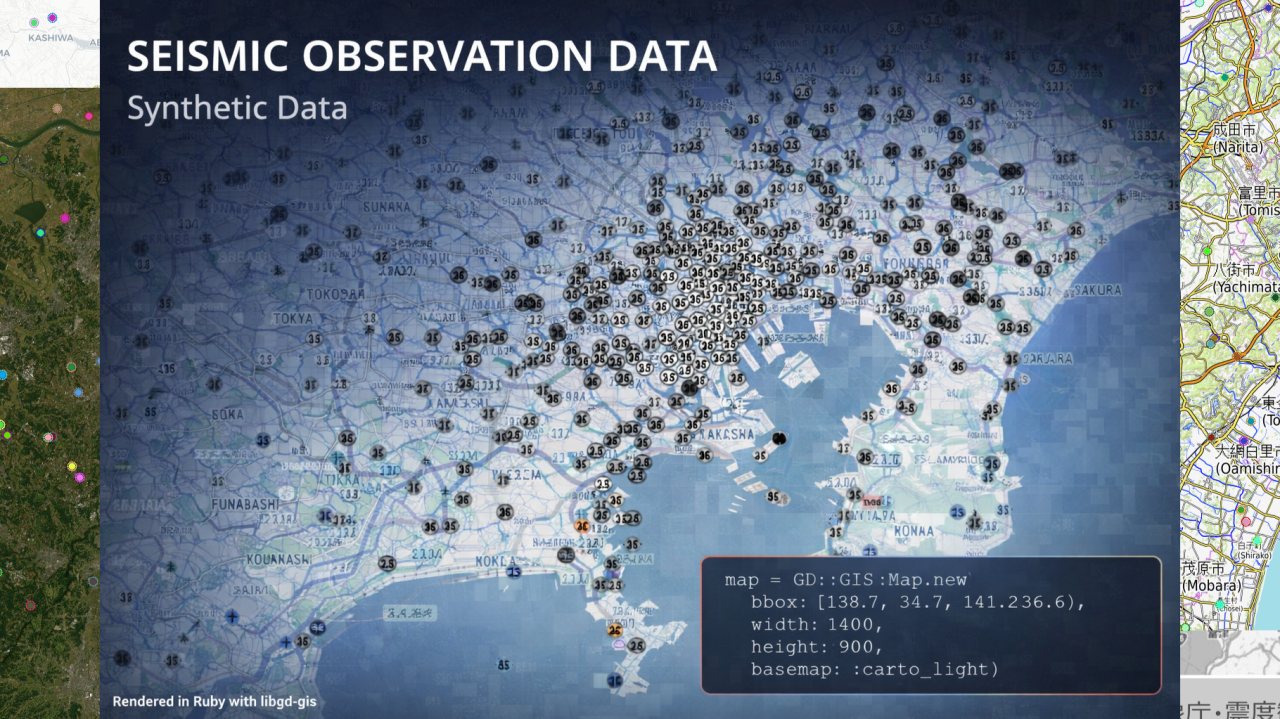Image resolution: width=1280 pixels, height=719 pixels.
Task: Click the purple oval below lowest orange marker
Action: [618, 646]
